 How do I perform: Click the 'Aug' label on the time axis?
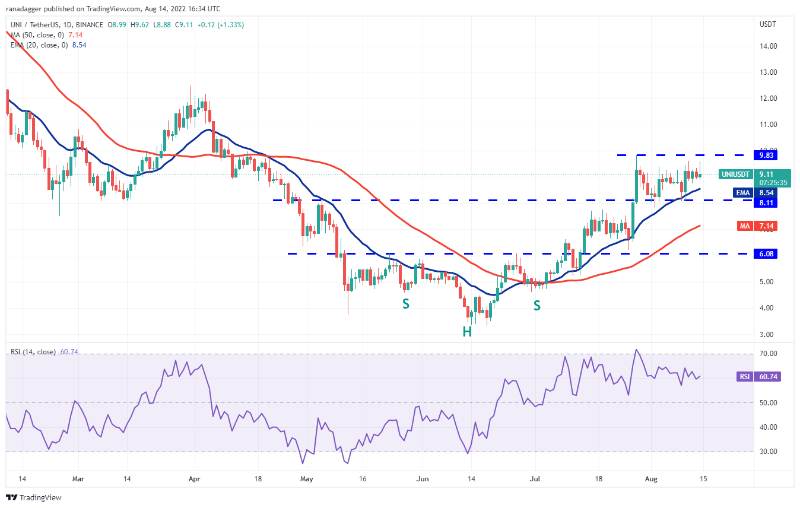pyautogui.click(x=648, y=480)
